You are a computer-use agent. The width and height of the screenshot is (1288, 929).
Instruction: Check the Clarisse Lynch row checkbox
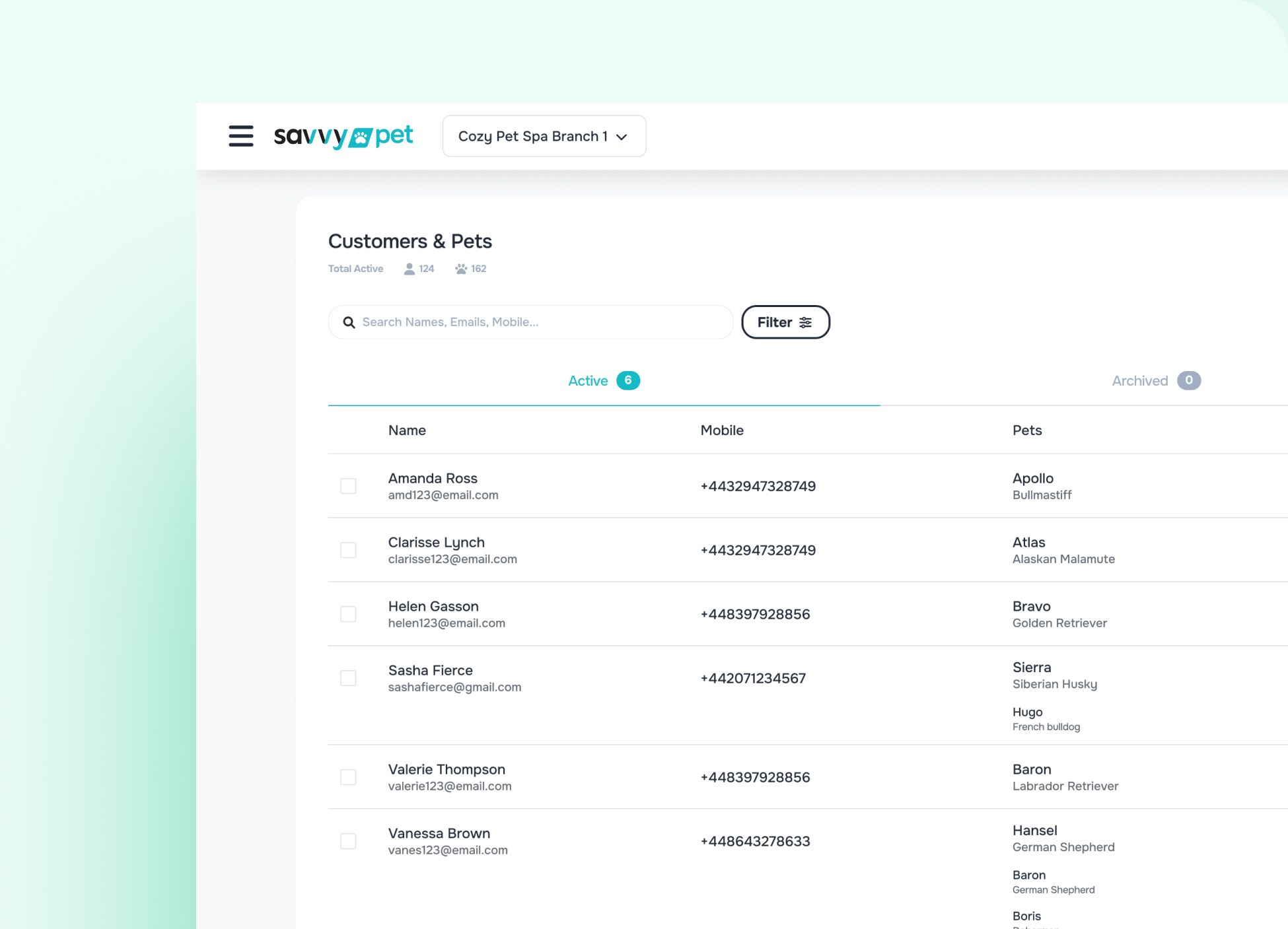[348, 550]
